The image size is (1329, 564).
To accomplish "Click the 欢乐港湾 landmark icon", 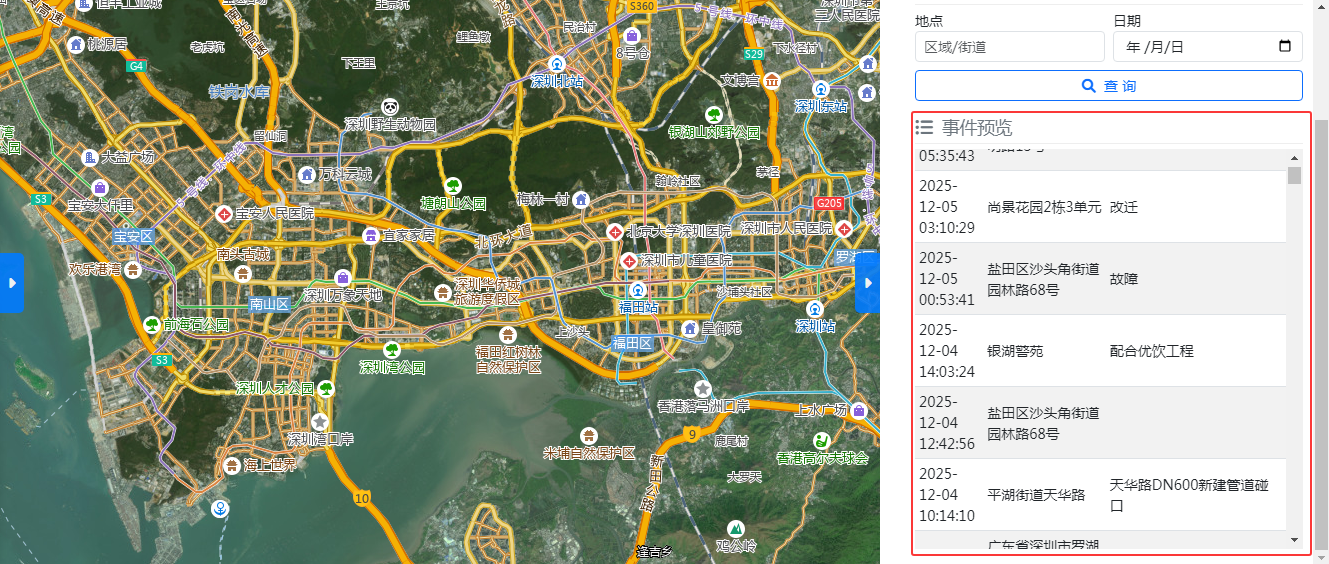I will pos(133,268).
